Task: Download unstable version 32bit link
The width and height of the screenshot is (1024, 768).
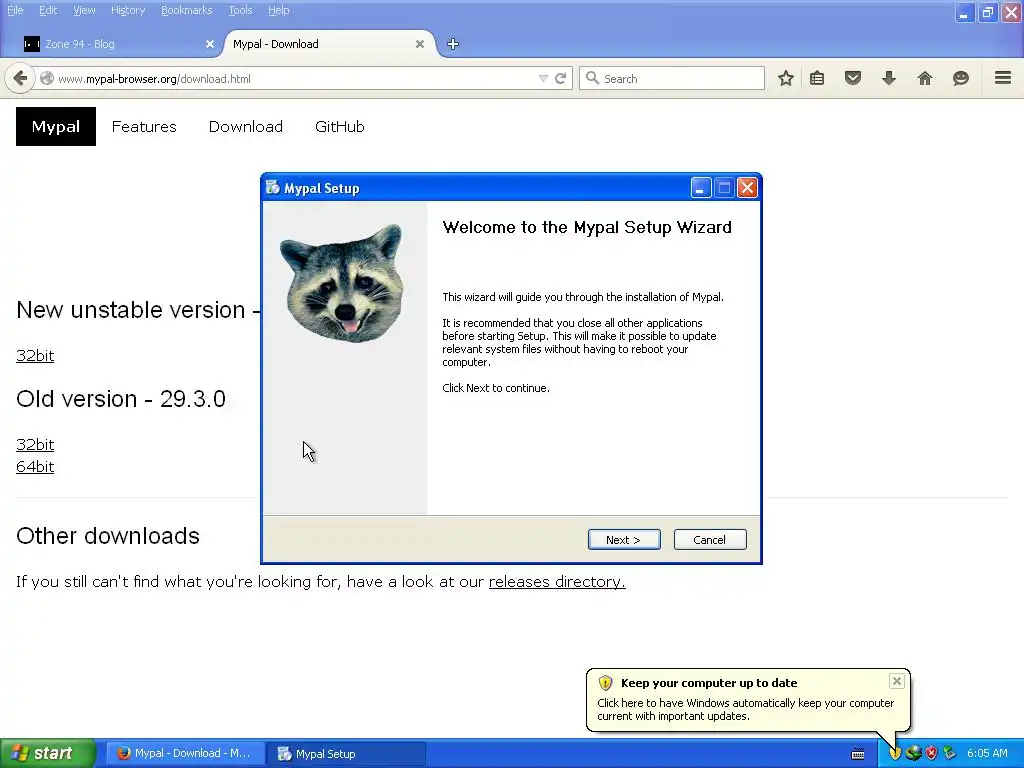Action: pos(35,355)
